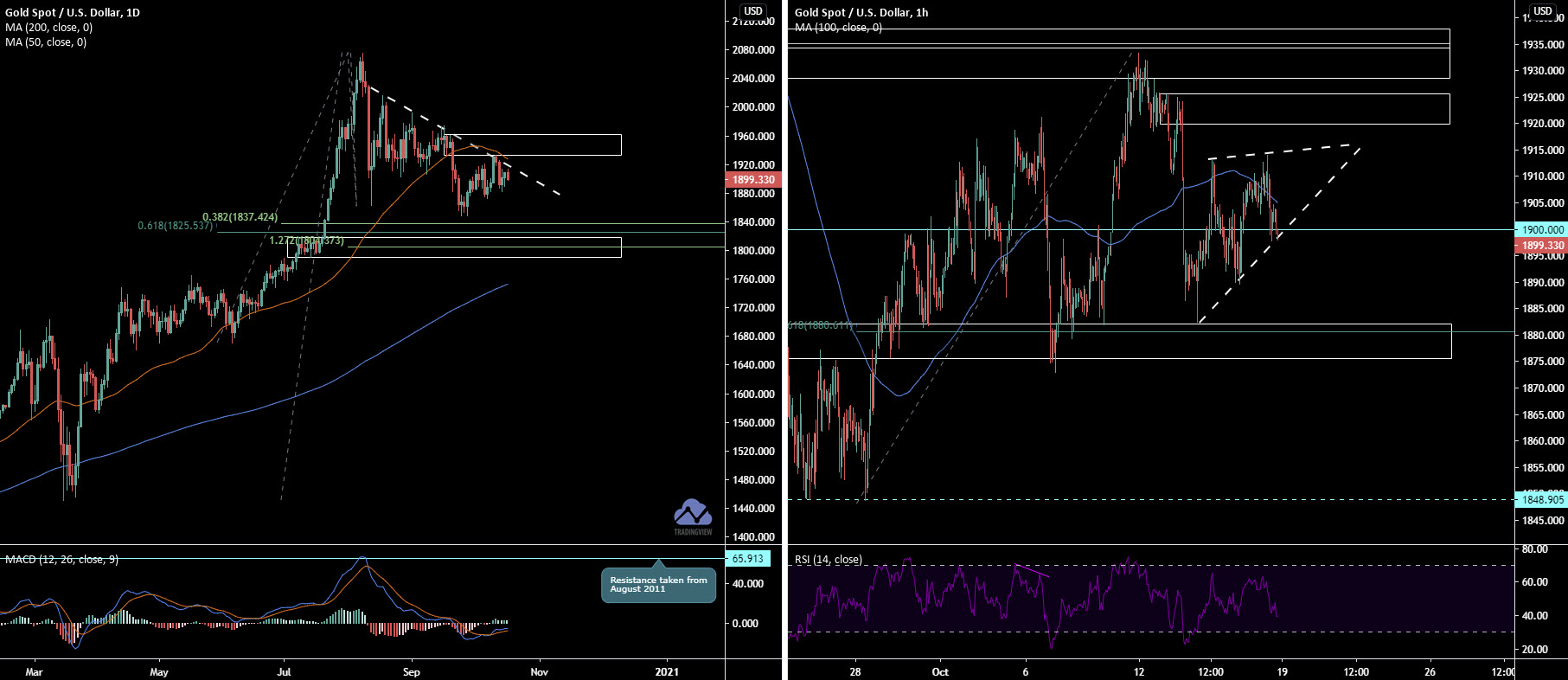1568x680 pixels.
Task: Select the MA (100, close, 0) legend on the hourly chart
Action: [838, 28]
